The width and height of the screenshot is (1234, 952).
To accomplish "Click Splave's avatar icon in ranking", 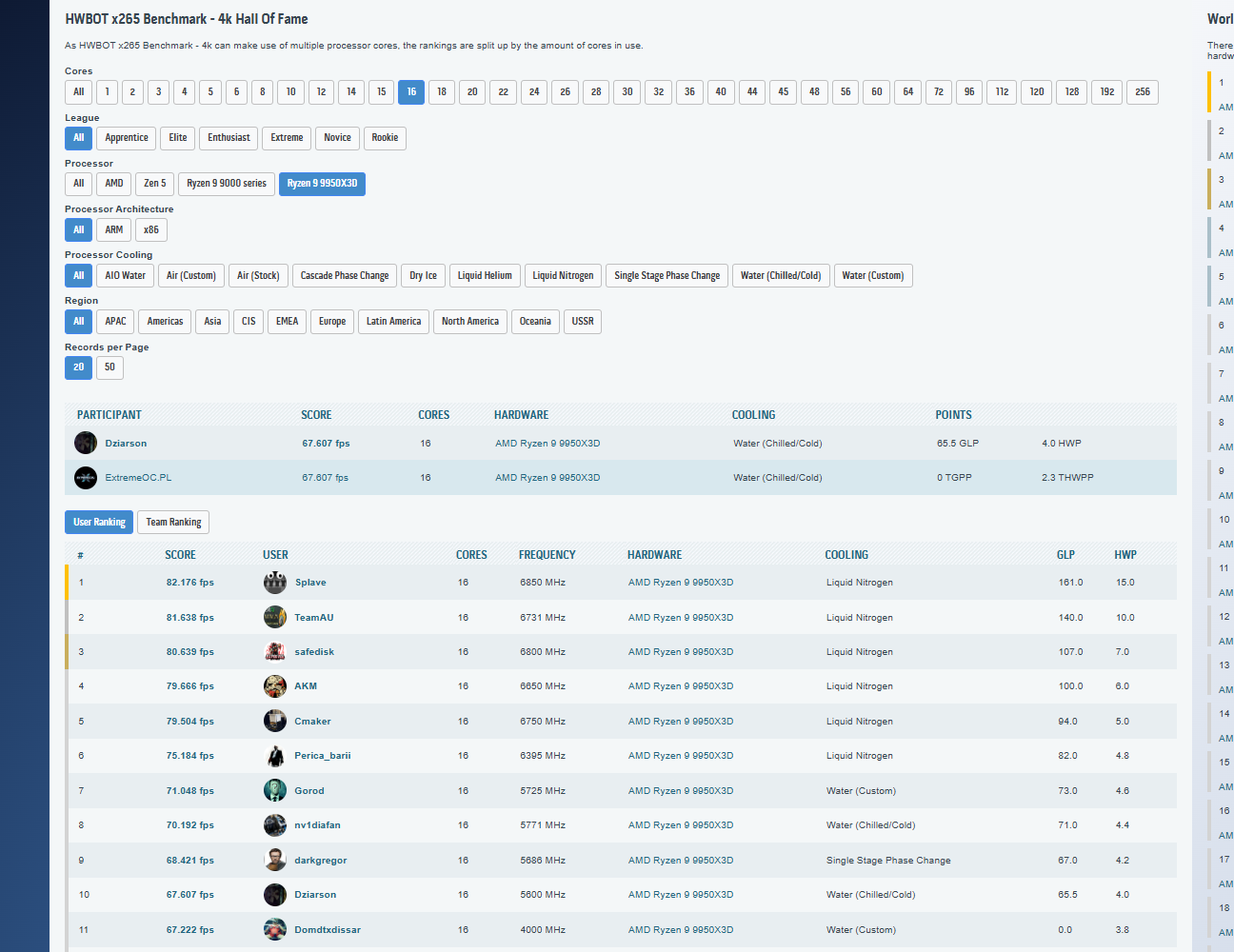I will point(275,583).
